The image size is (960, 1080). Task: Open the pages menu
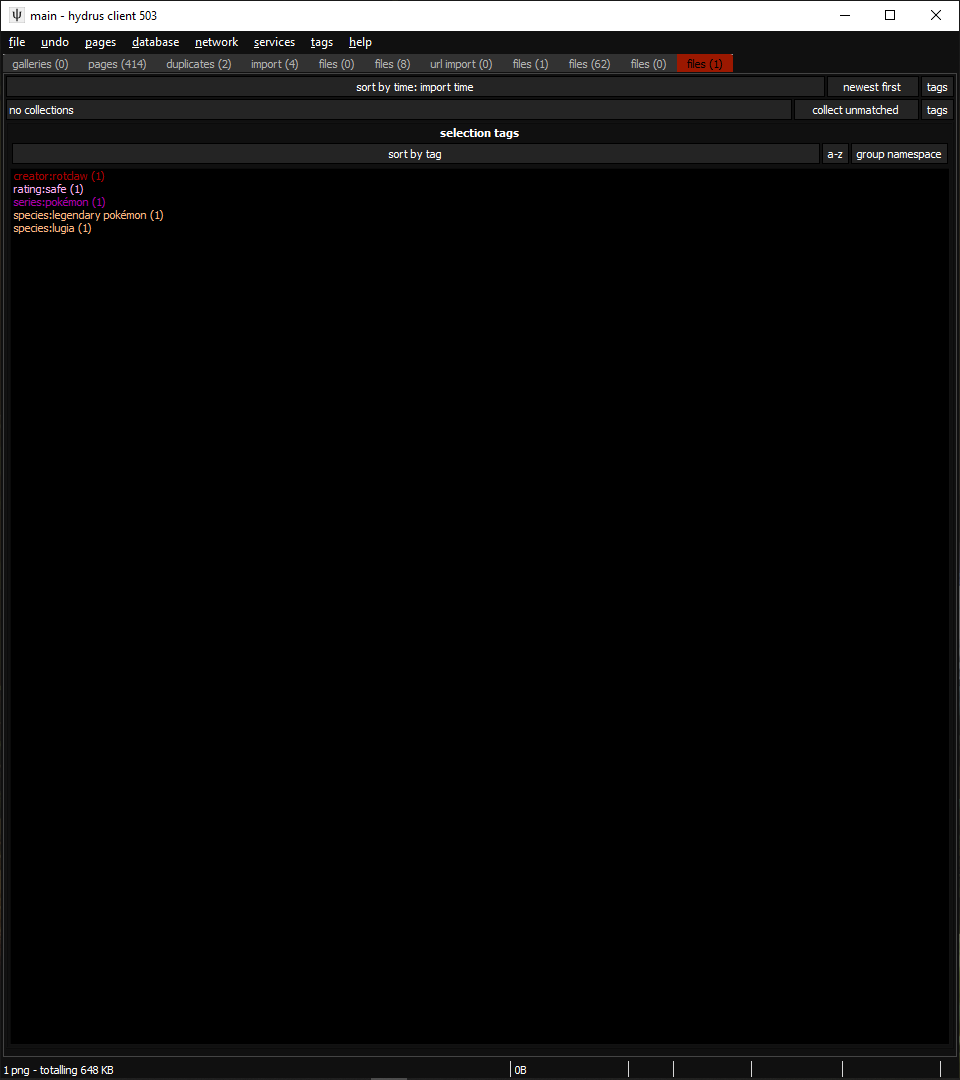point(100,42)
